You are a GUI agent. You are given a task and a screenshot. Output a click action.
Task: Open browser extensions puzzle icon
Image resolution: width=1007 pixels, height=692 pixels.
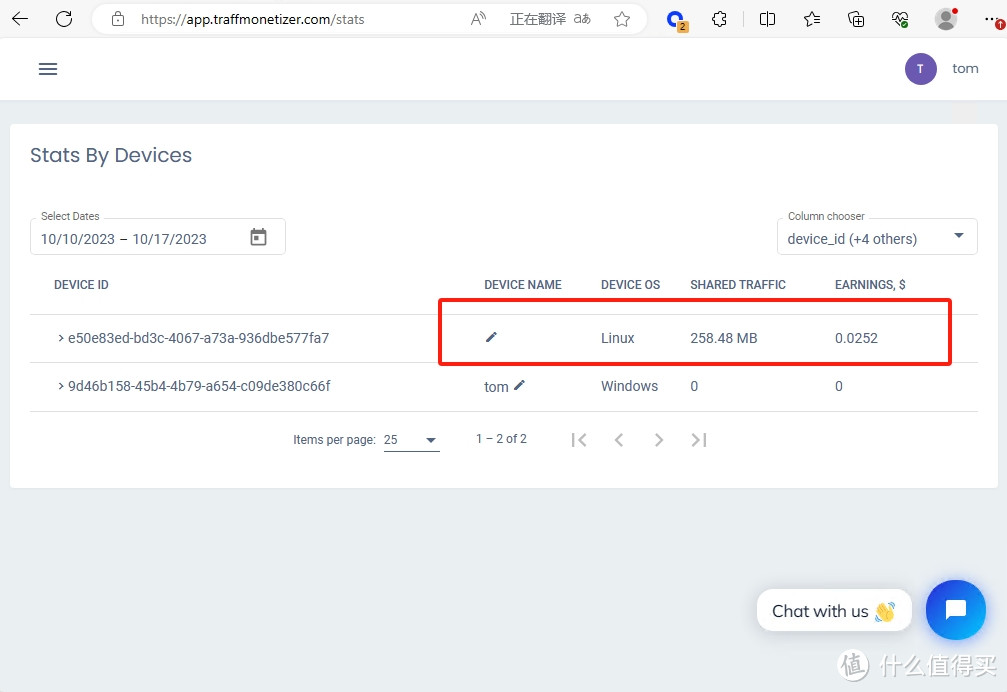719,19
